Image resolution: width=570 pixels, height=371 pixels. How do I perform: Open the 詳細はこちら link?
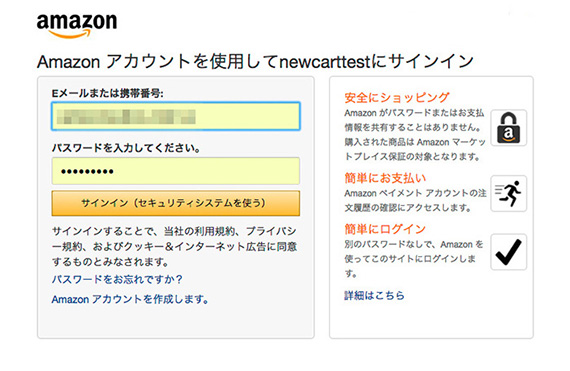pos(374,295)
